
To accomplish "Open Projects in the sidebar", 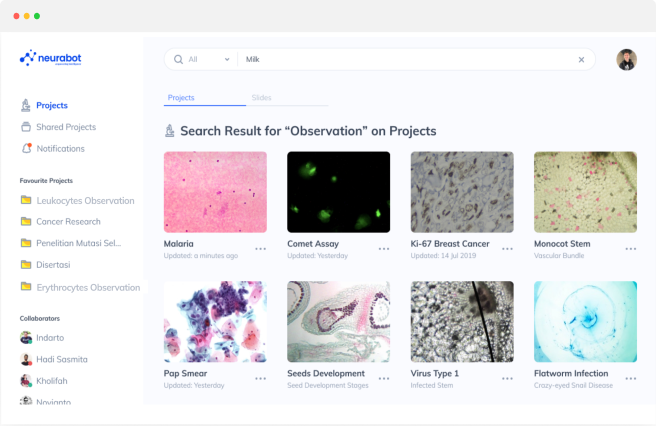I will (x=52, y=105).
